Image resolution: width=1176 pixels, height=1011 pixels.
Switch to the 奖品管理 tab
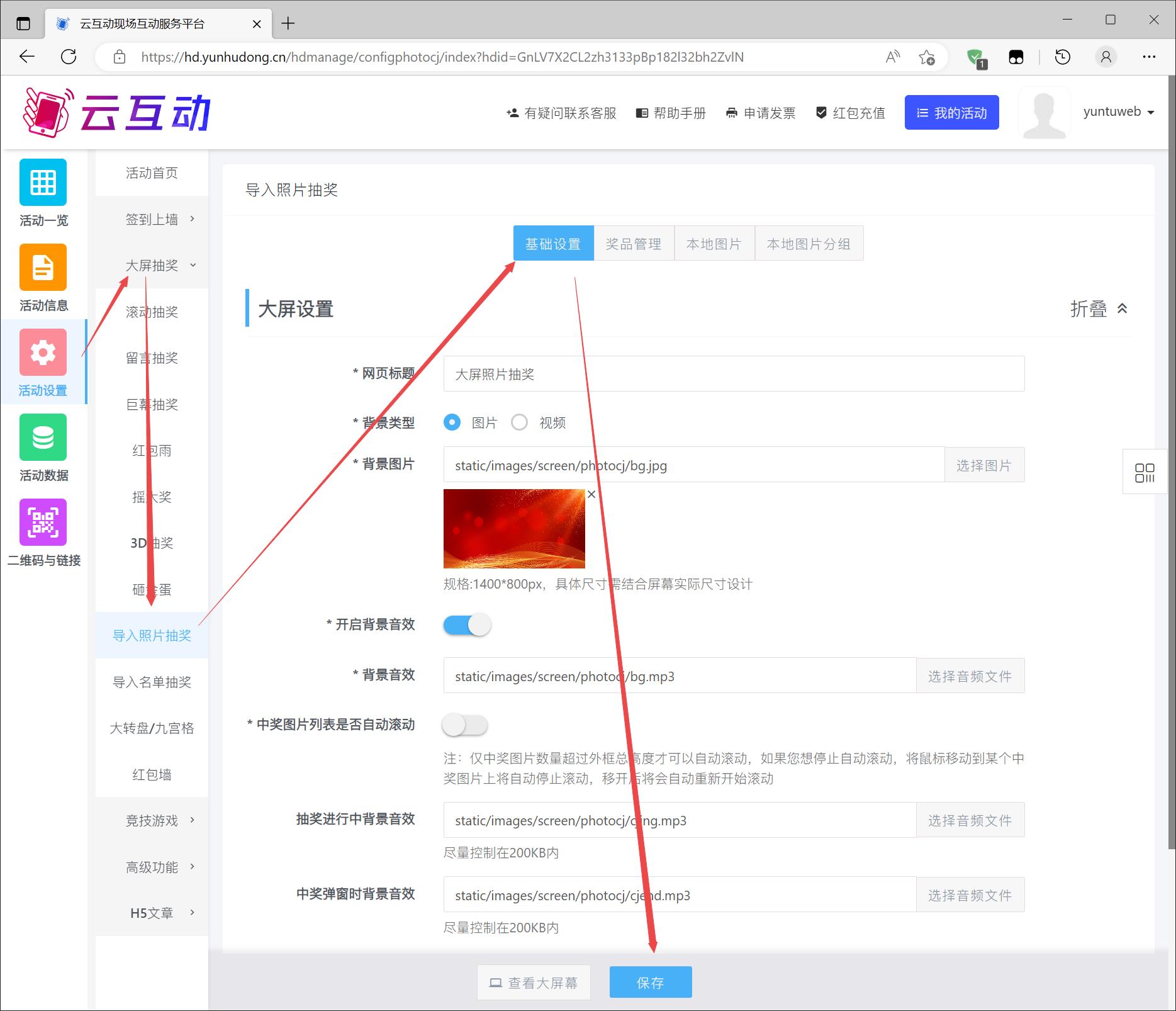(634, 244)
